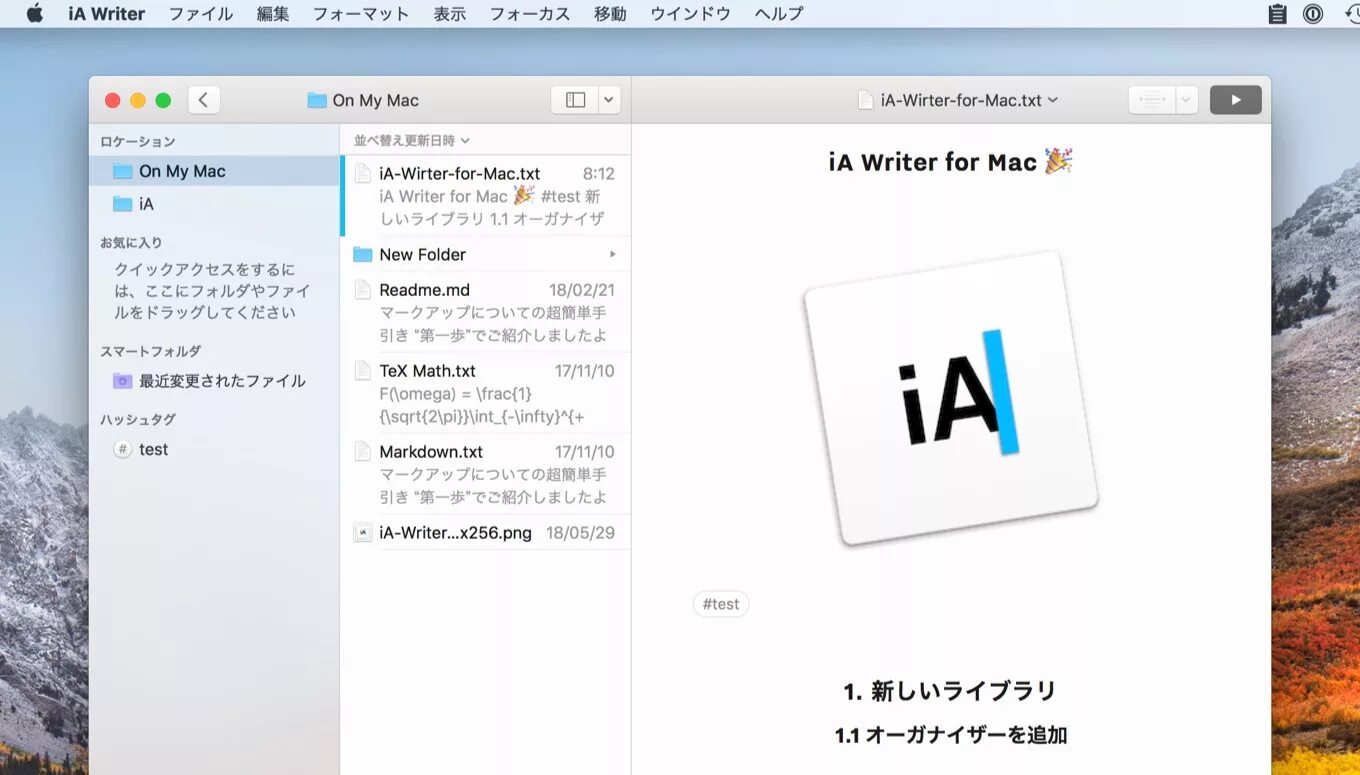This screenshot has height=775, width=1360.
Task: Click the ハッシュタグ section header
Action: tap(138, 419)
